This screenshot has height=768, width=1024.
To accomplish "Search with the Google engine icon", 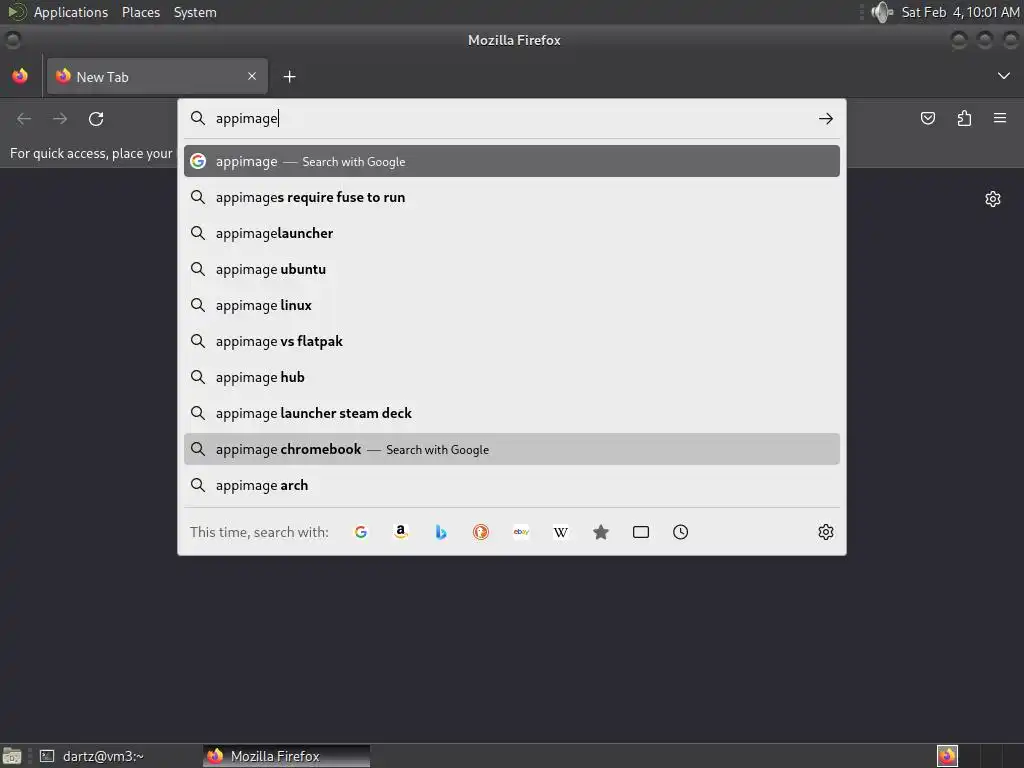I will (x=360, y=532).
